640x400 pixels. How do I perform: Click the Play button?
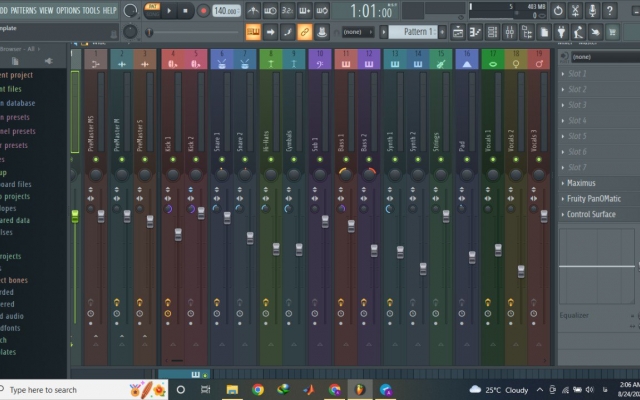click(x=169, y=11)
